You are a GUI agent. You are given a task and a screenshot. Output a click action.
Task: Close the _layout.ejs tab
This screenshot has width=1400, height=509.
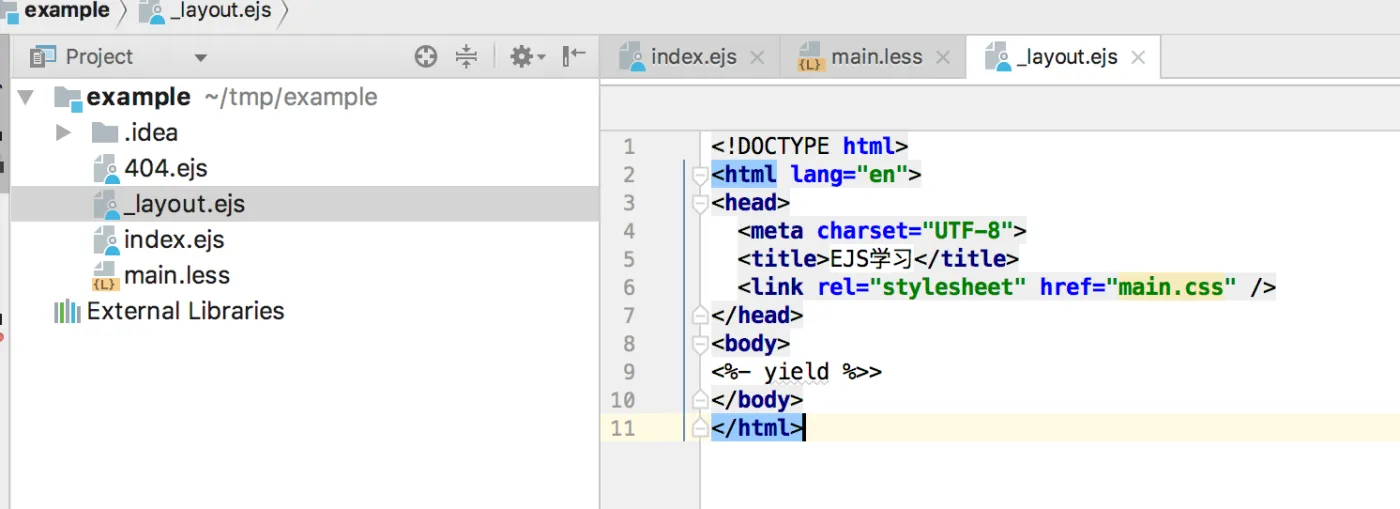click(1137, 58)
